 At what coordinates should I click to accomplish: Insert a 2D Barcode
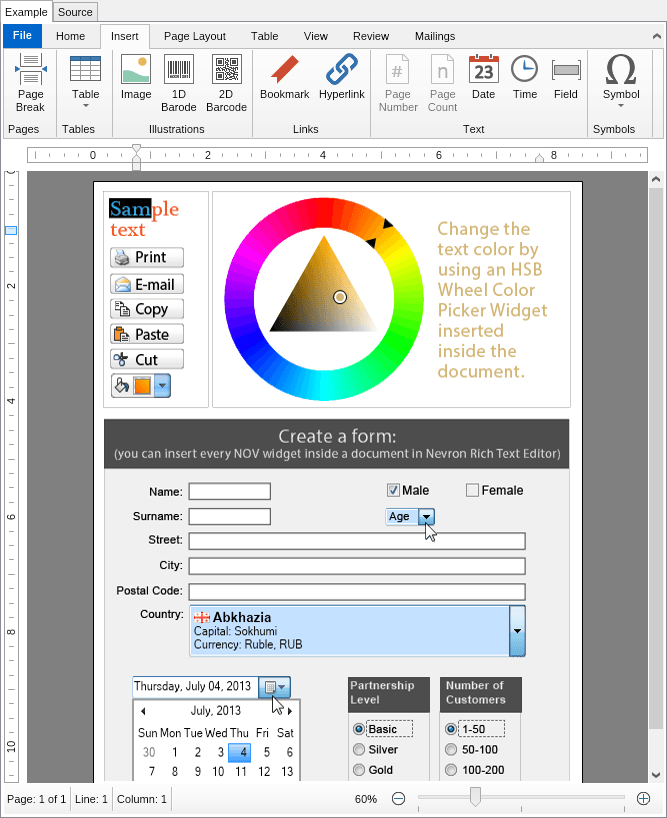click(227, 82)
